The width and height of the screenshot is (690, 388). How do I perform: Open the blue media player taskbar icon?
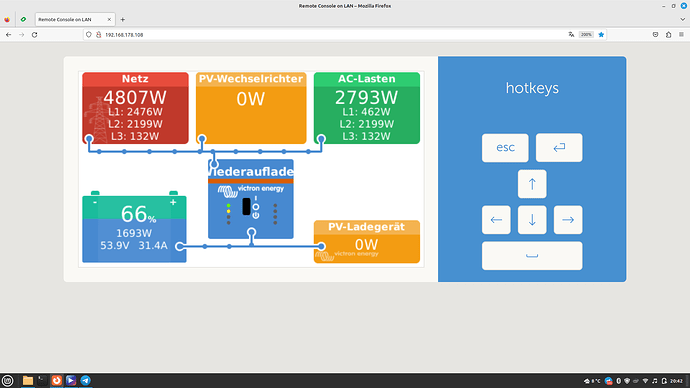click(71, 381)
